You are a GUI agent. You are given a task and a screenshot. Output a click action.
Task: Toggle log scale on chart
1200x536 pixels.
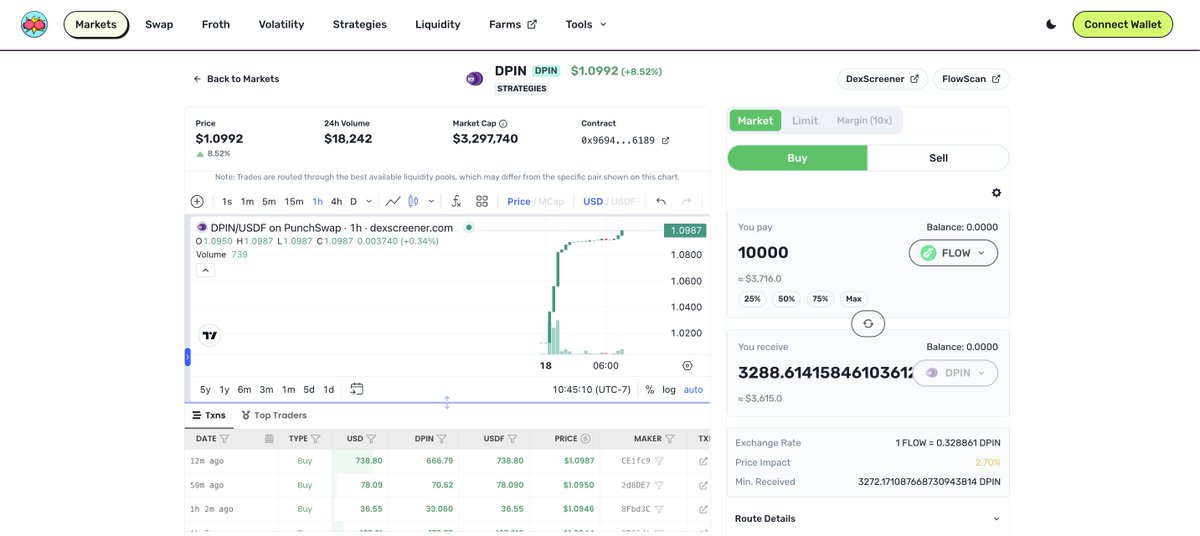[x=669, y=389]
